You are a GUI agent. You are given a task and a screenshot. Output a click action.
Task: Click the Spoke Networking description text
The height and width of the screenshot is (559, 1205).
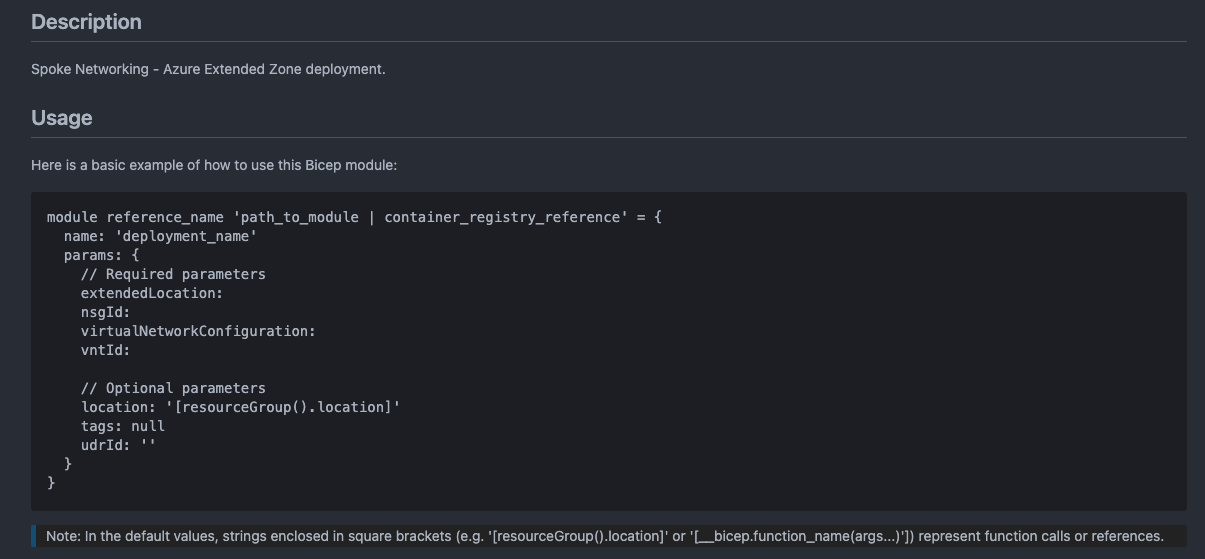tap(208, 69)
